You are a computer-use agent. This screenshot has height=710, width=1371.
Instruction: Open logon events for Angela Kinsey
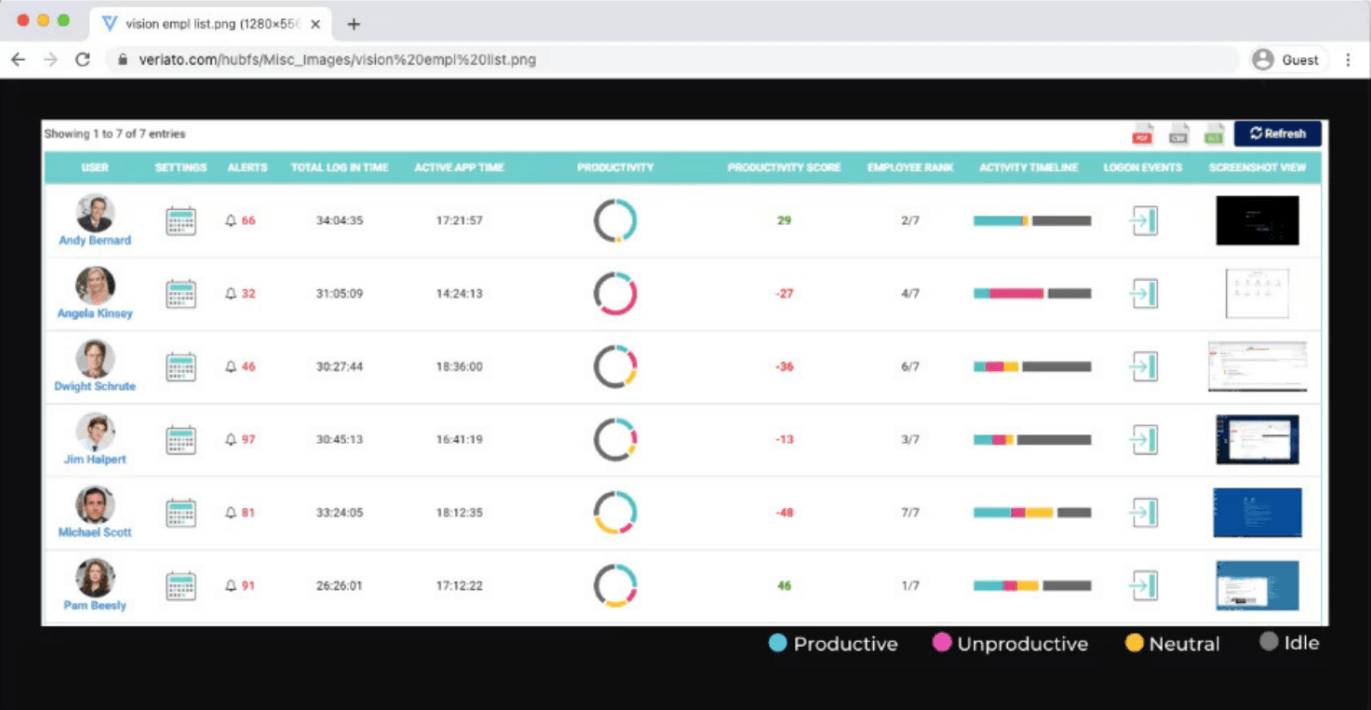pos(1143,294)
